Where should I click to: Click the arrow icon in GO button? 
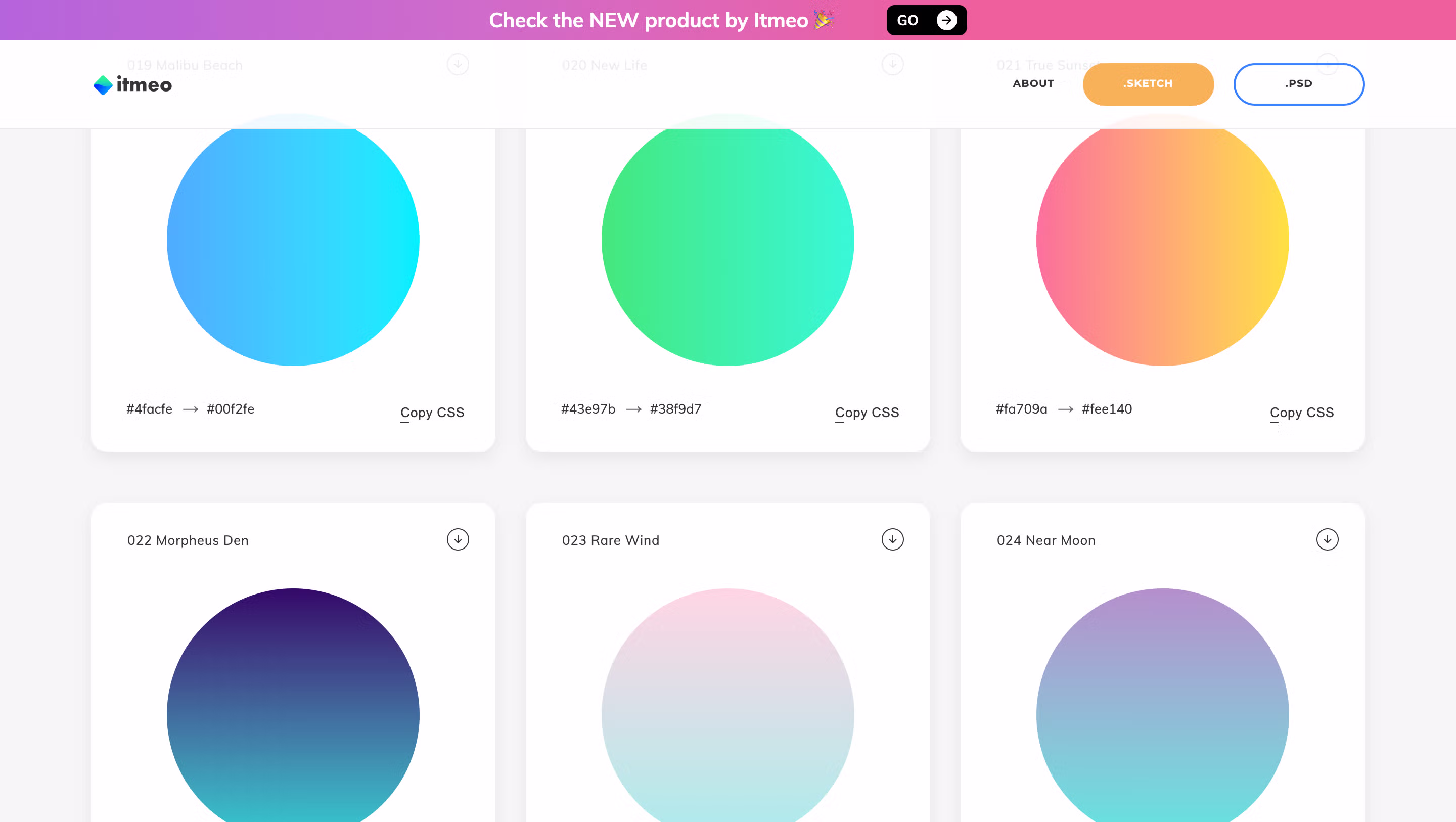pos(947,20)
